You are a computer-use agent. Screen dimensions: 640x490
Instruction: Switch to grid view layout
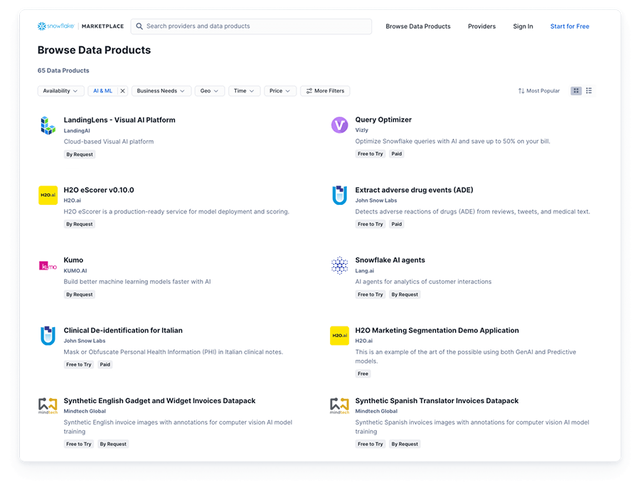point(576,91)
